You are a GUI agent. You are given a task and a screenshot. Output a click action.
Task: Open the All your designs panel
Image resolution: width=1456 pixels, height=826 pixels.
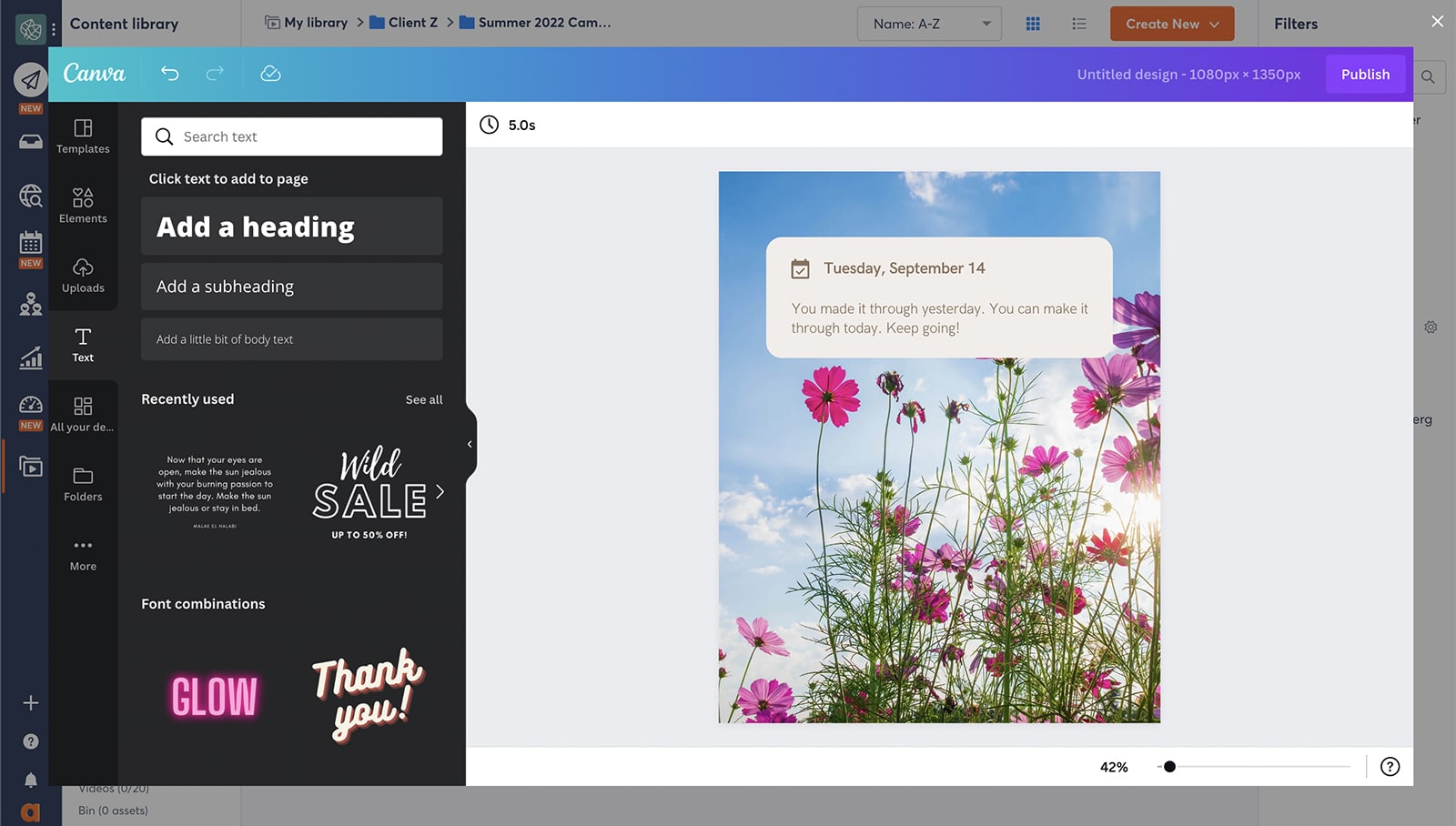pyautogui.click(x=83, y=415)
